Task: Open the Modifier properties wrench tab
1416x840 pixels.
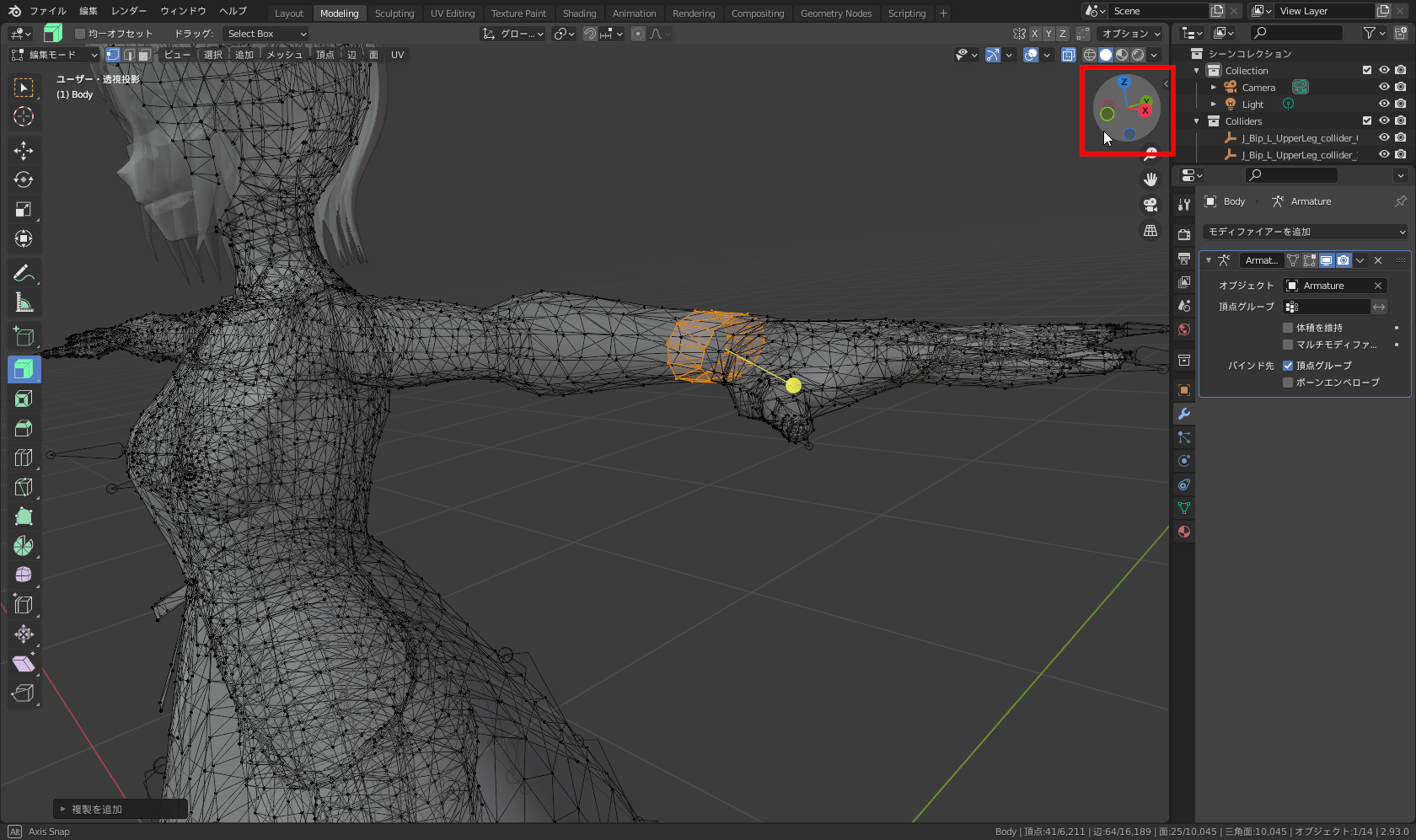Action: tap(1184, 414)
